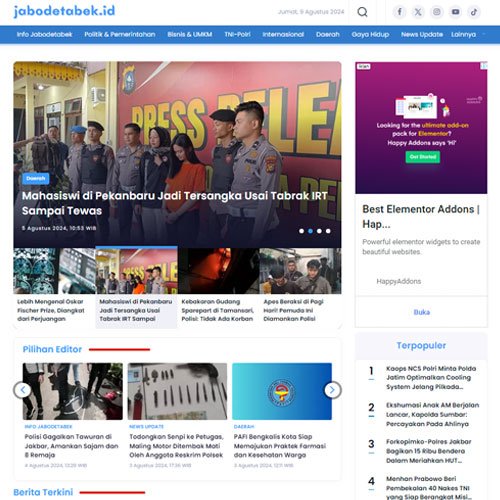Screen dimensions: 500x500
Task: Select Apes Beraksi di Pagi Hari thumbnail
Action: tap(300, 271)
